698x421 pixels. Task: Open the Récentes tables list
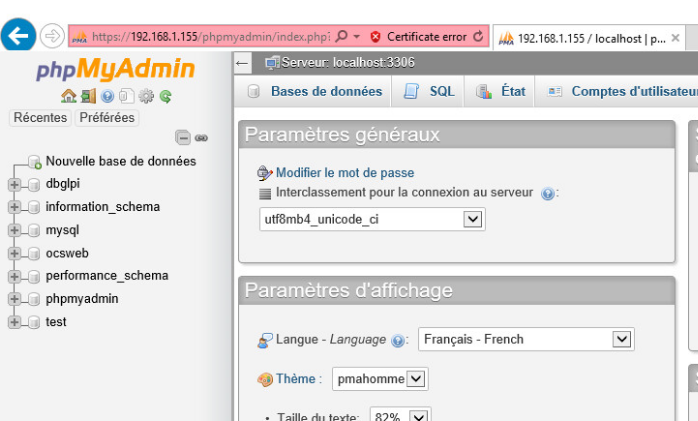point(40,117)
